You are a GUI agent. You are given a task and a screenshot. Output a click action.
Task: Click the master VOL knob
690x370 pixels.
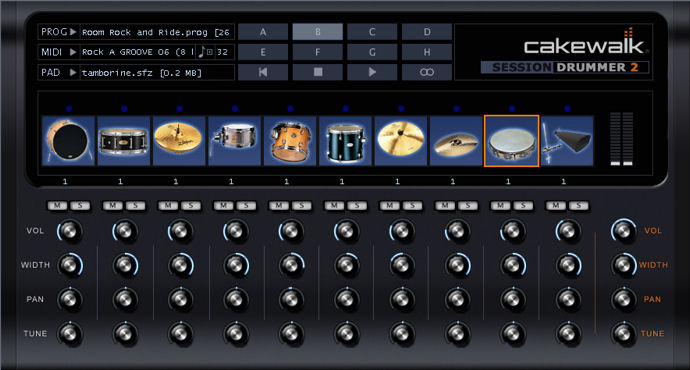coord(624,231)
